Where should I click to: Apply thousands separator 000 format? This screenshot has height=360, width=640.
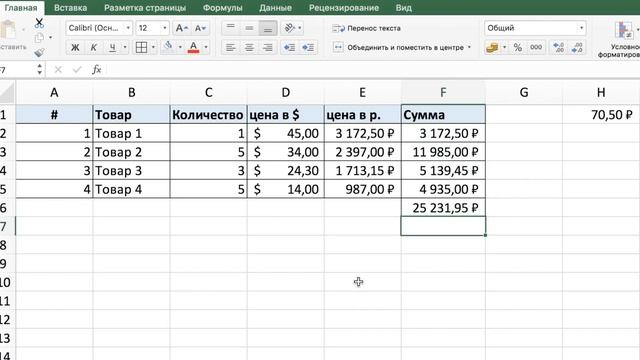pyautogui.click(x=536, y=47)
